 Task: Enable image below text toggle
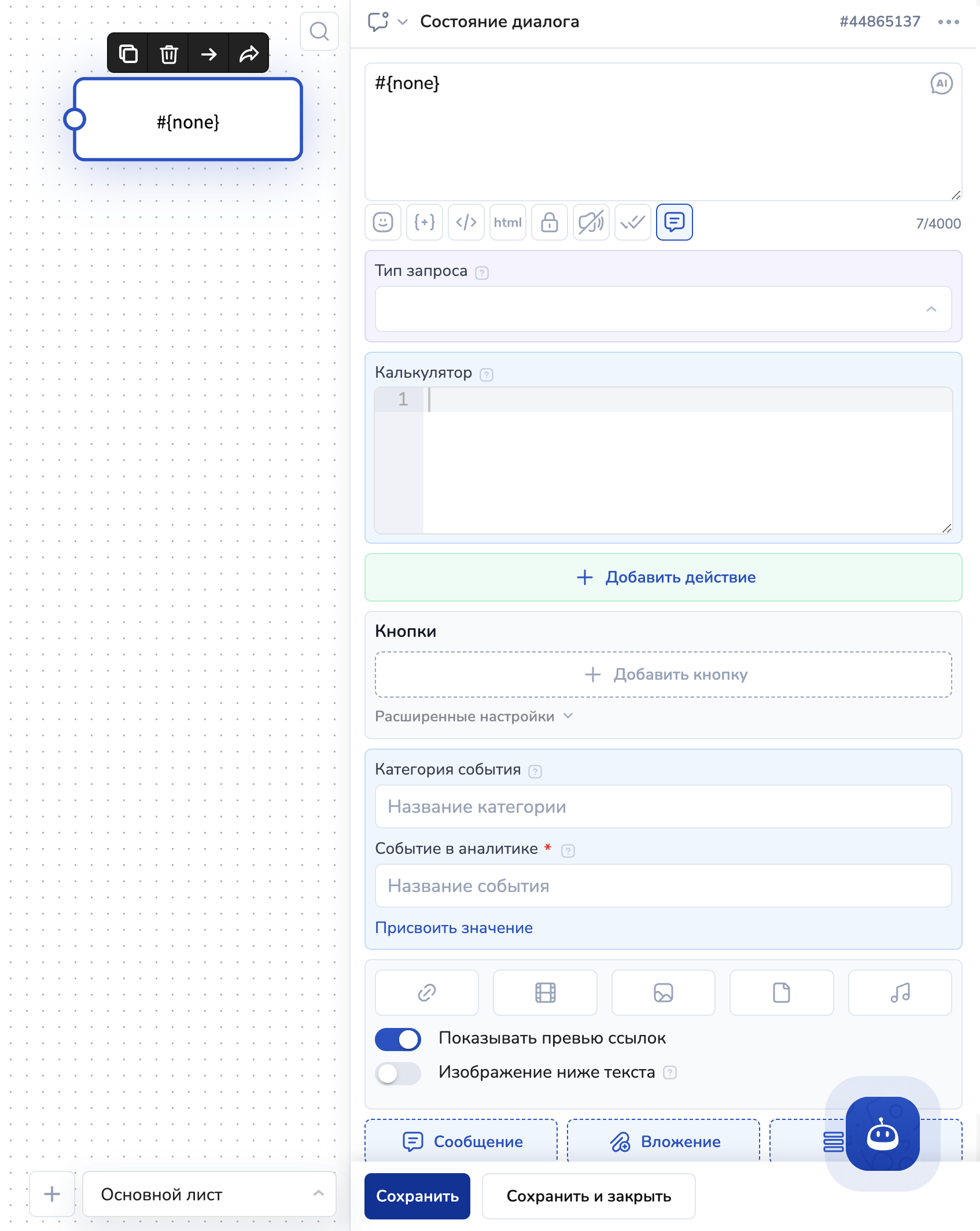coord(398,1073)
